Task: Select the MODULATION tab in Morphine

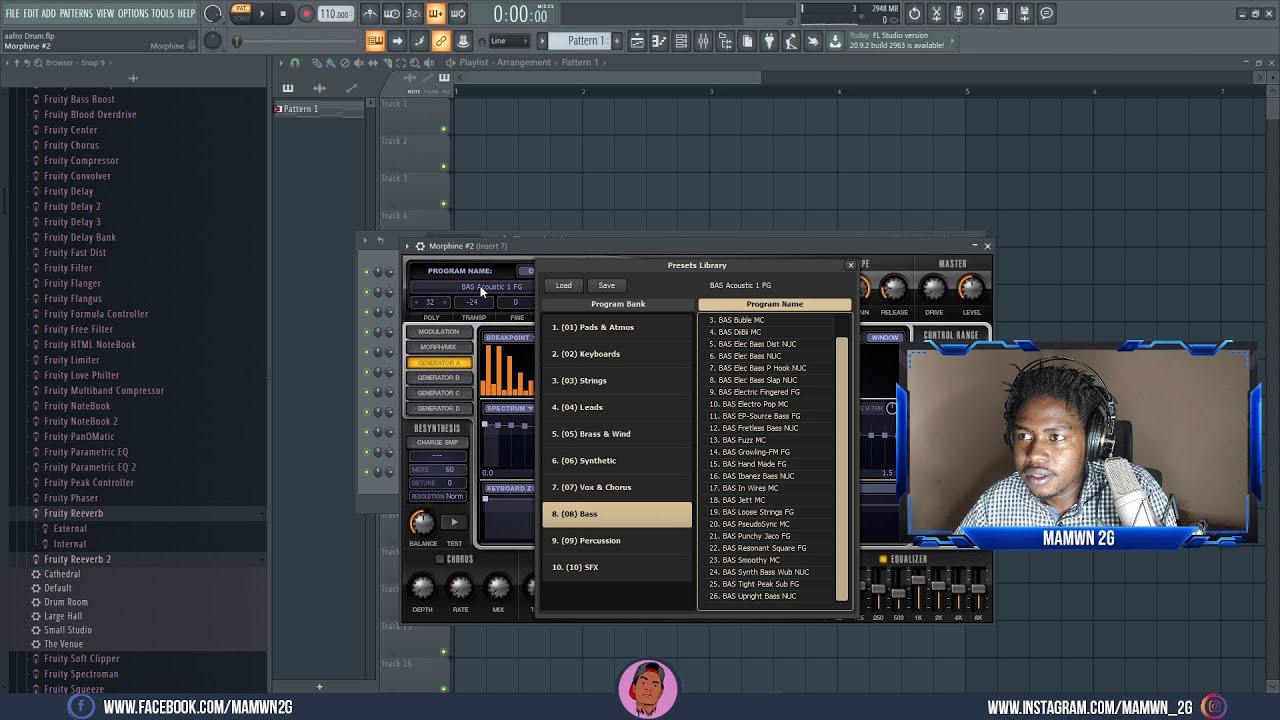Action: 439,332
